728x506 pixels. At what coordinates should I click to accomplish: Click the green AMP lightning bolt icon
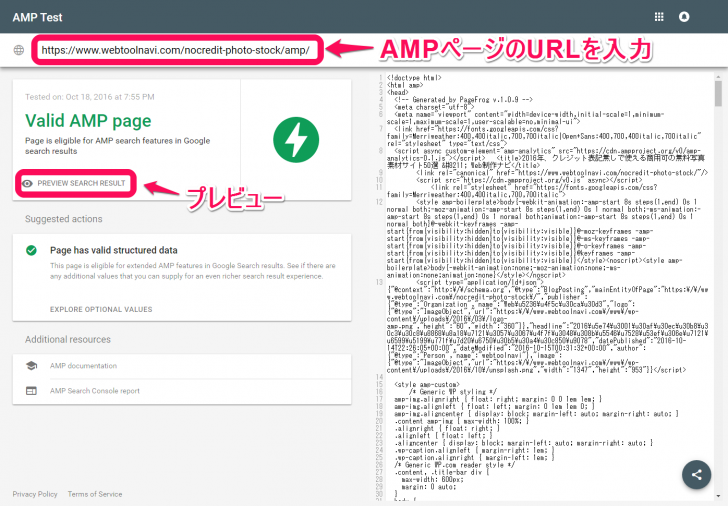[x=296, y=140]
